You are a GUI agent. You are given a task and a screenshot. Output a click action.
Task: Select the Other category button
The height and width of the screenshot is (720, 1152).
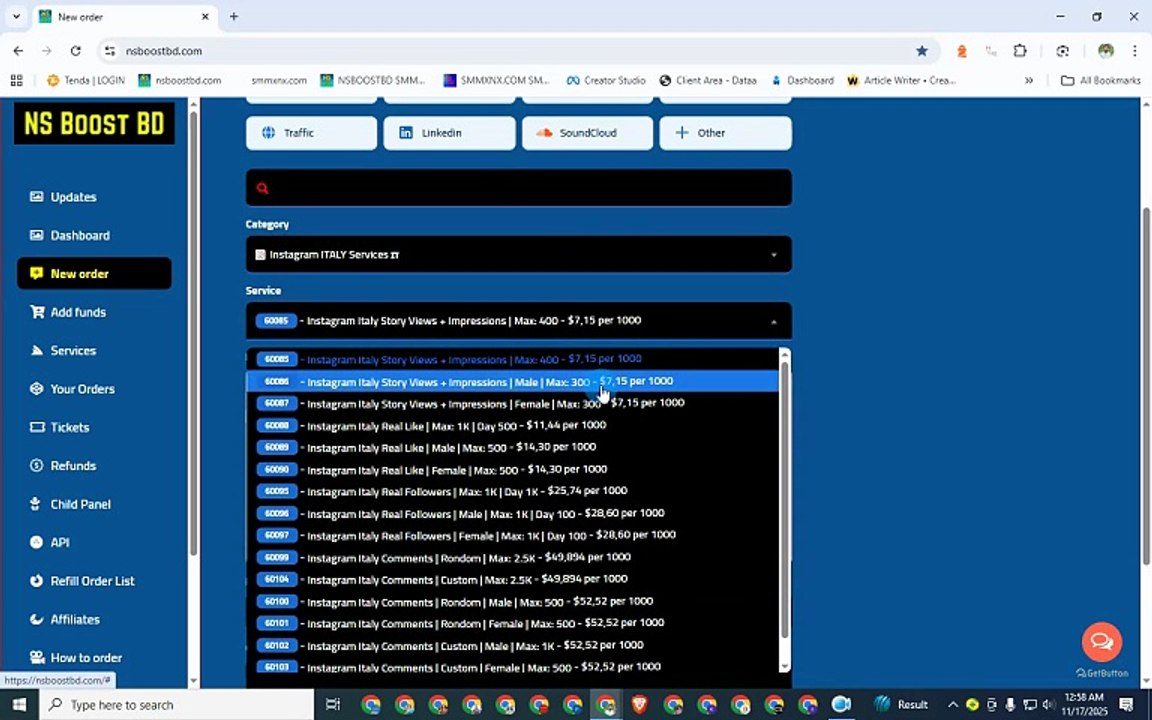pyautogui.click(x=725, y=133)
